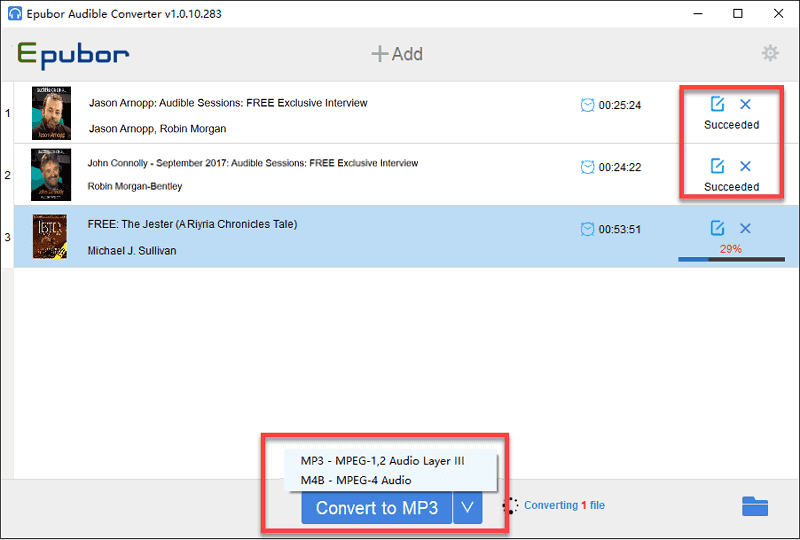Click the 29% progress percentage text
Viewport: 800px width, 540px height.
731,249
